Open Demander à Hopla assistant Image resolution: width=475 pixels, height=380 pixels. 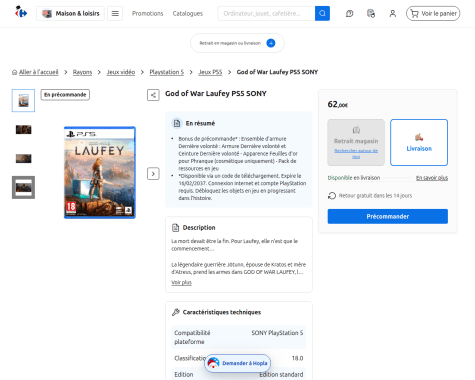(237, 363)
